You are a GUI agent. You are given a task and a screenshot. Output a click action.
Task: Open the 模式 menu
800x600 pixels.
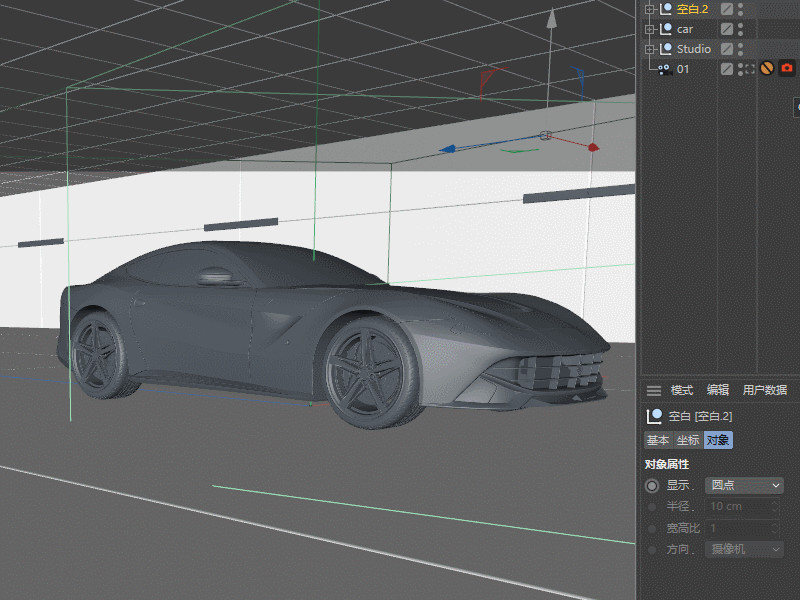pyautogui.click(x=682, y=390)
